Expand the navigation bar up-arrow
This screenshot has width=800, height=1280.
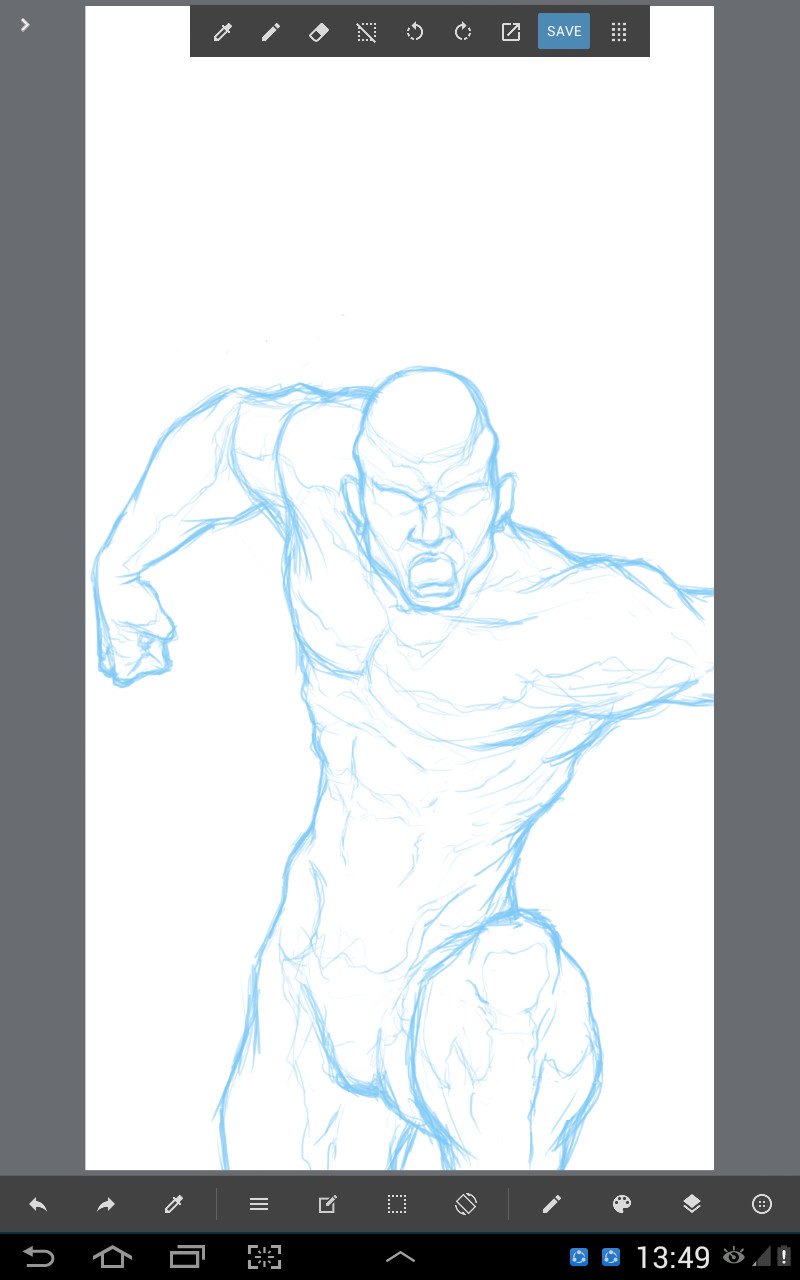click(x=400, y=1257)
